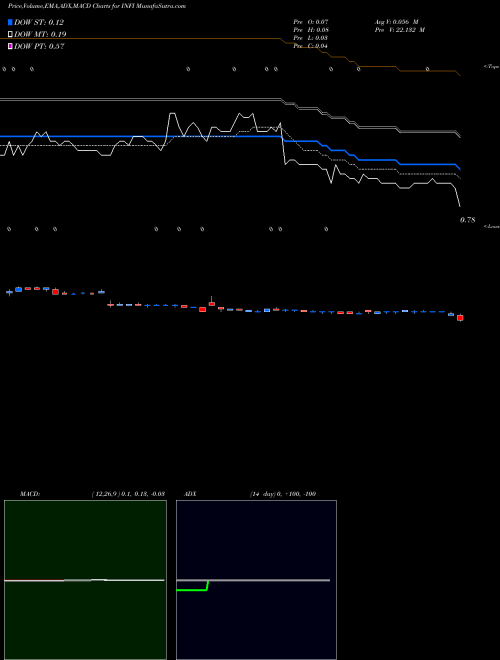
Task: Click the '<Lows' marker label
Action: [x=491, y=226]
